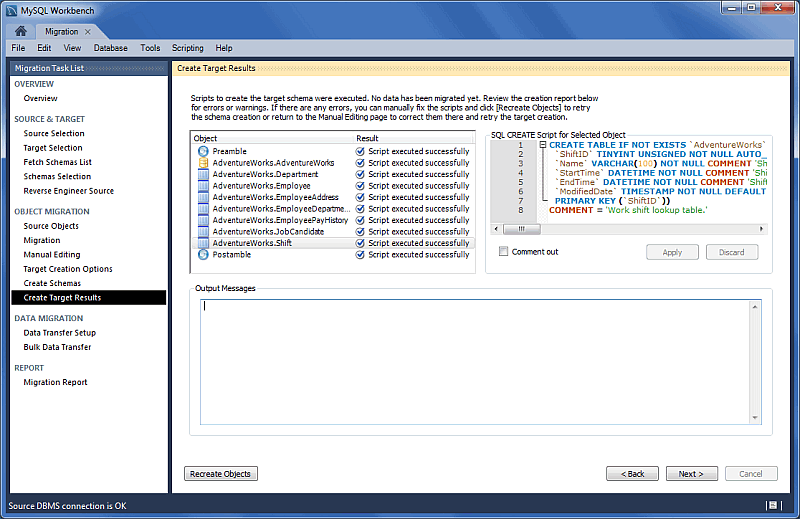
Task: Click the Next button
Action: [691, 474]
